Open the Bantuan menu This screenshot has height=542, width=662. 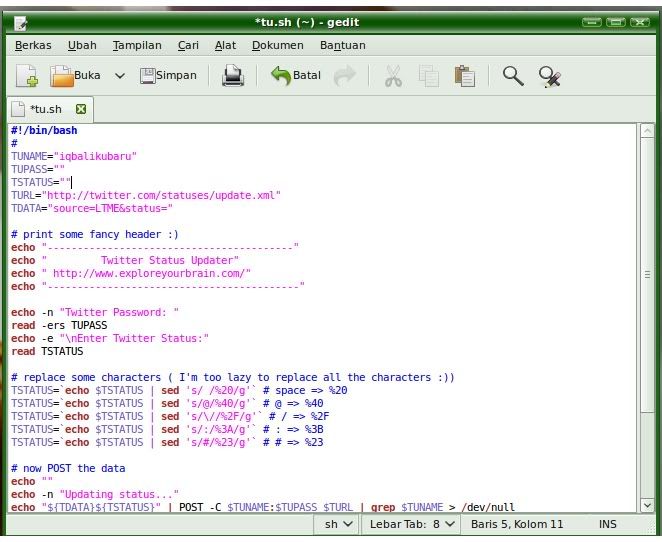pos(342,45)
